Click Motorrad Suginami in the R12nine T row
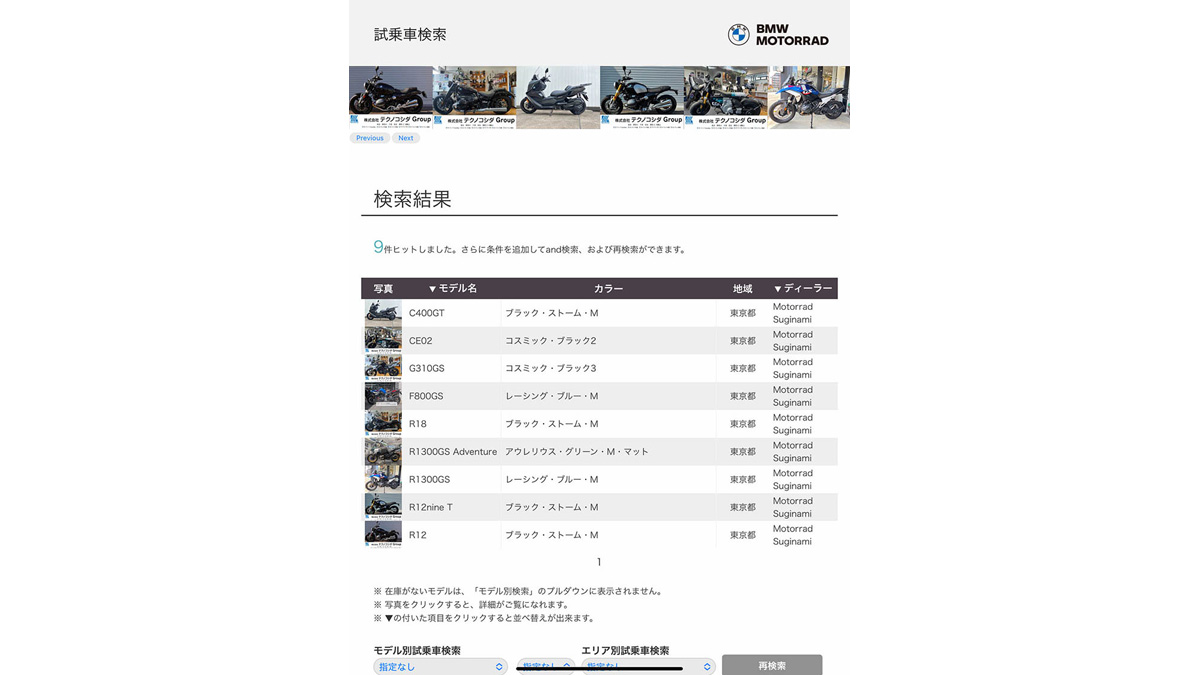The height and width of the screenshot is (675, 1200). pyautogui.click(x=793, y=507)
